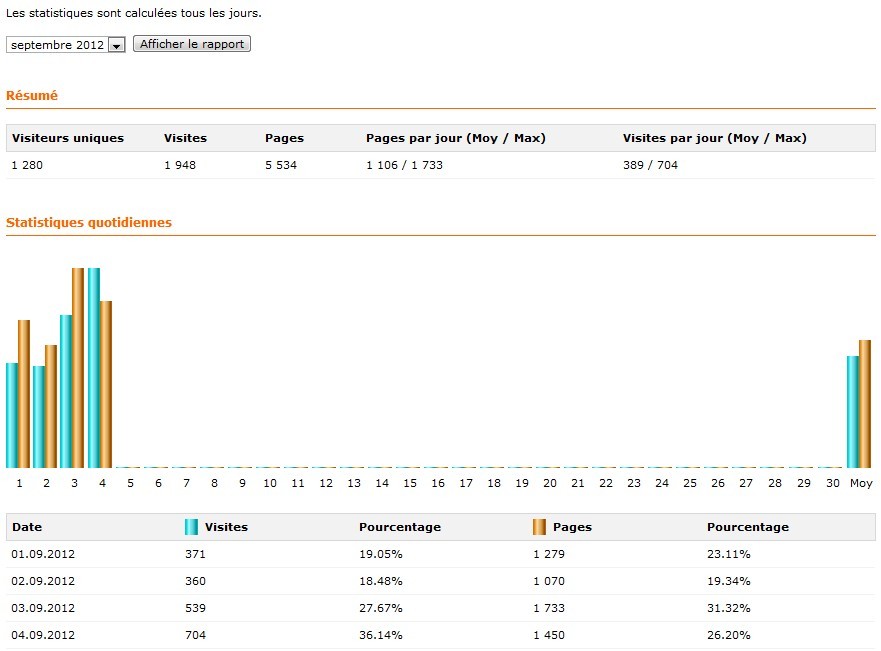This screenshot has width=881, height=651.
Task: Click the orange pages bar for day 2
Action: (x=51, y=407)
